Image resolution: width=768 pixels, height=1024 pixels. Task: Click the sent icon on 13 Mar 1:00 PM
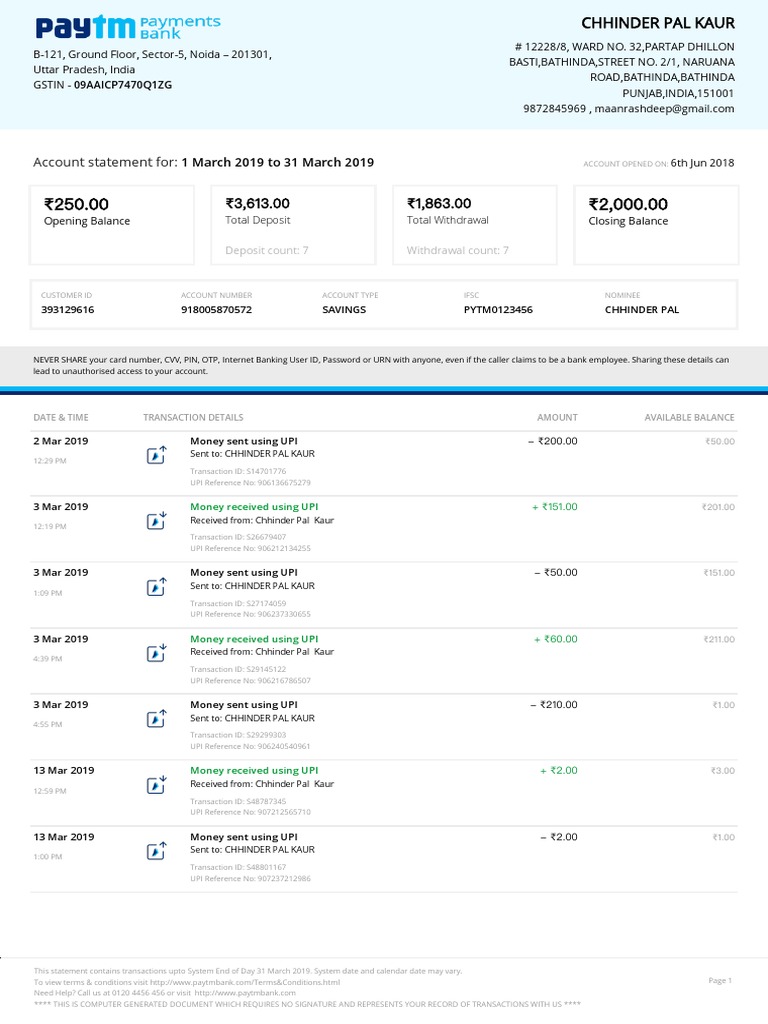click(x=156, y=851)
